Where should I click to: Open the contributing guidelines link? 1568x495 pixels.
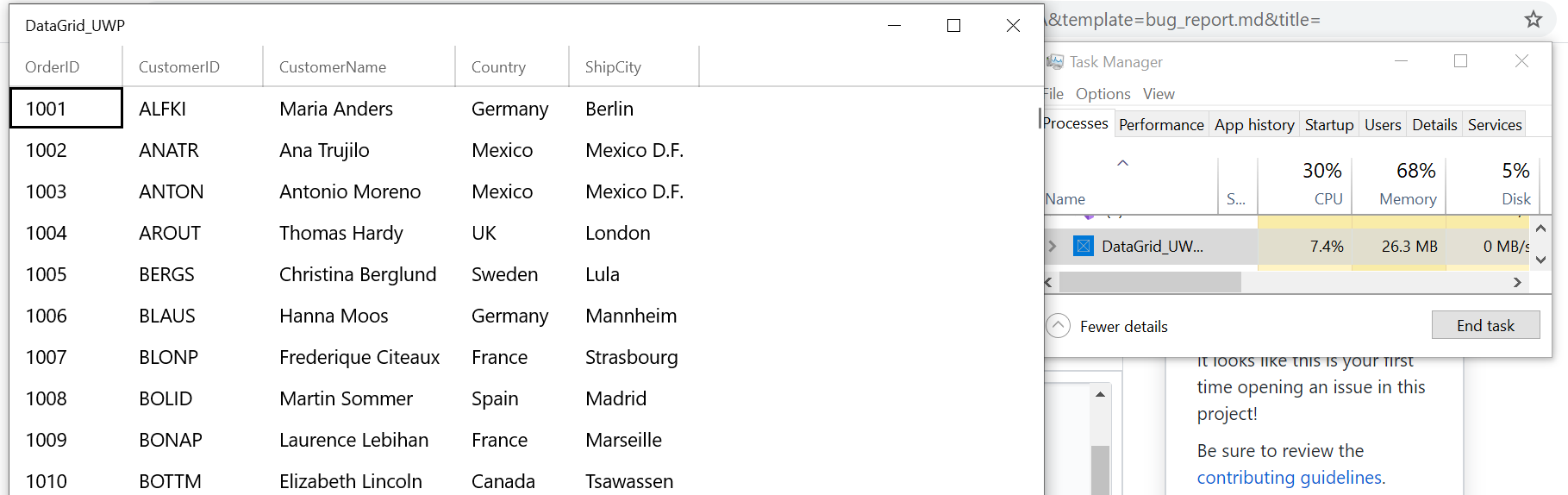(1291, 477)
